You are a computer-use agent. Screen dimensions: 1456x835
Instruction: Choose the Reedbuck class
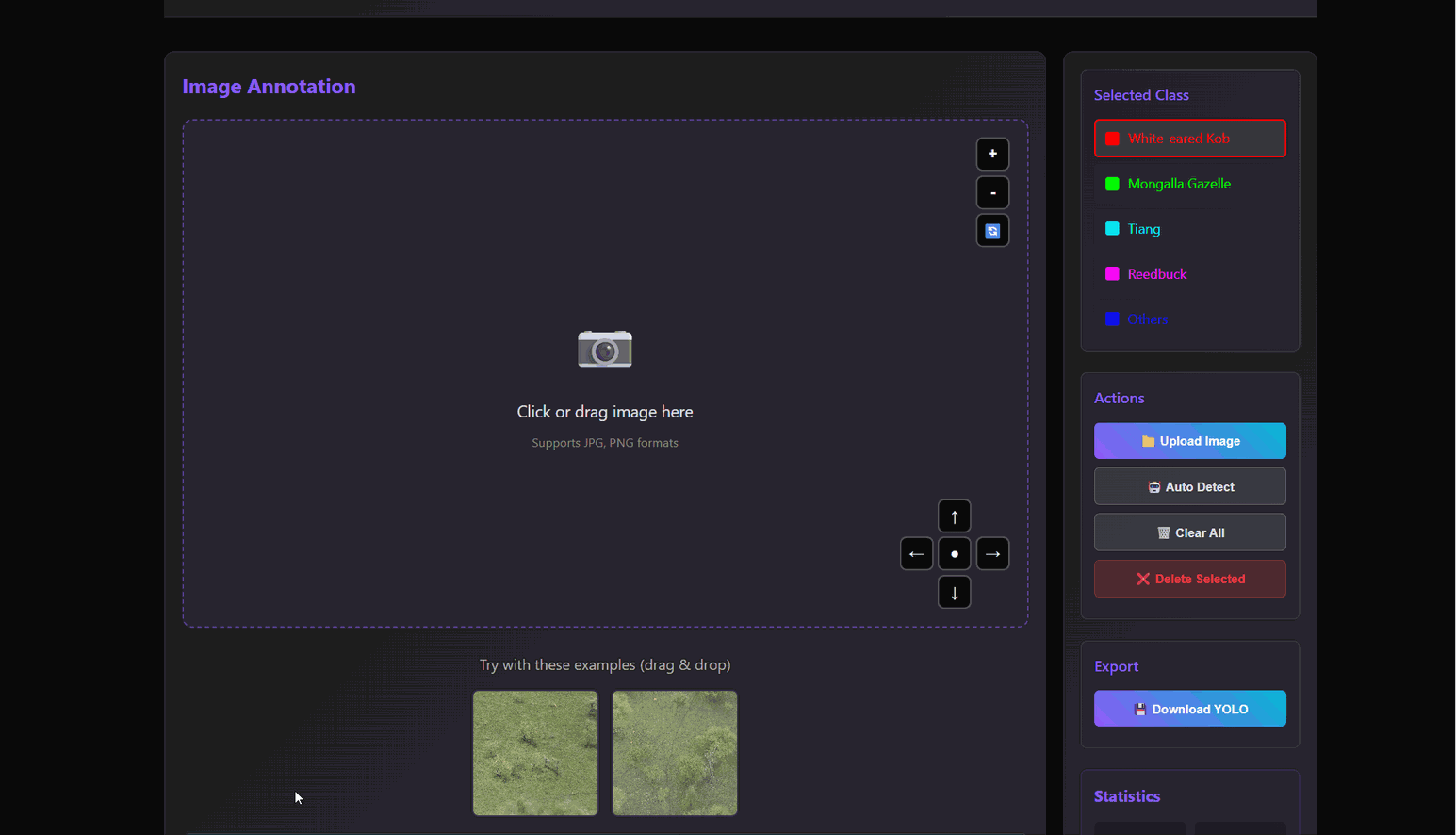[1189, 274]
